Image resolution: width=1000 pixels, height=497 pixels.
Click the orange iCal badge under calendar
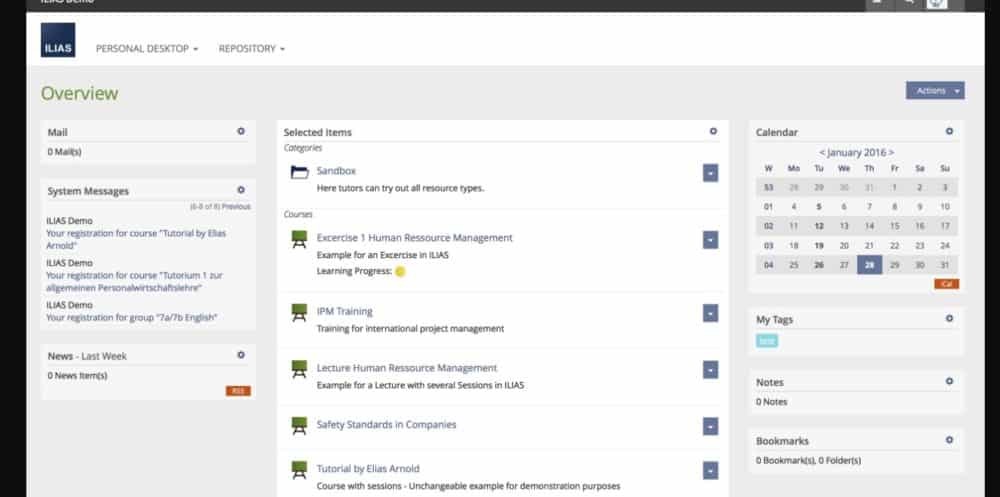pos(947,284)
